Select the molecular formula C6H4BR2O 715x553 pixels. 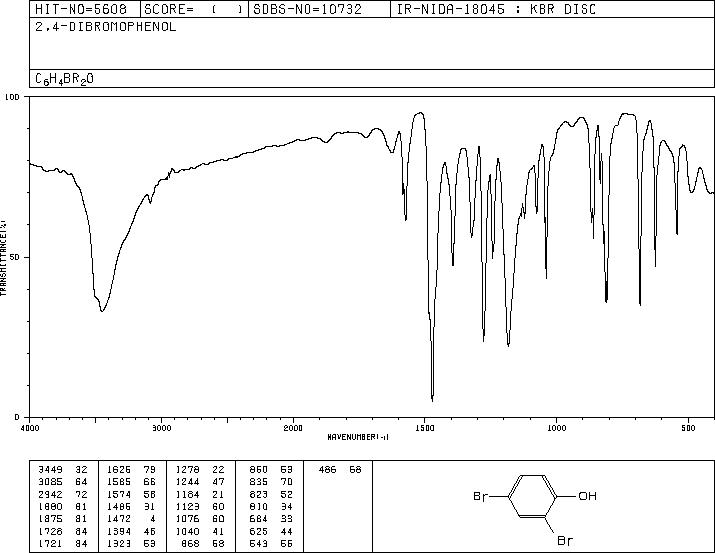coord(64,79)
